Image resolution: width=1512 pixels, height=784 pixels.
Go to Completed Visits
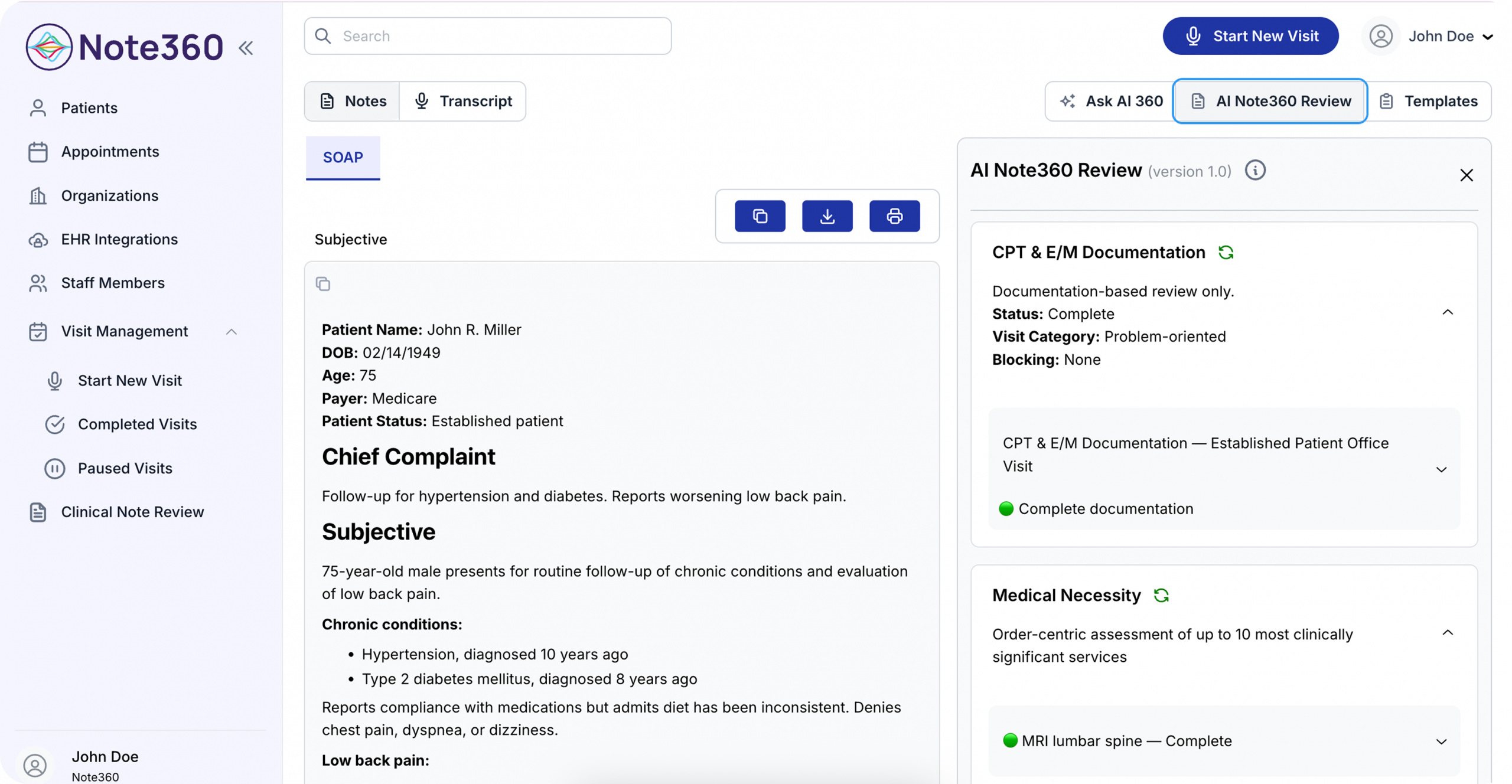click(138, 424)
